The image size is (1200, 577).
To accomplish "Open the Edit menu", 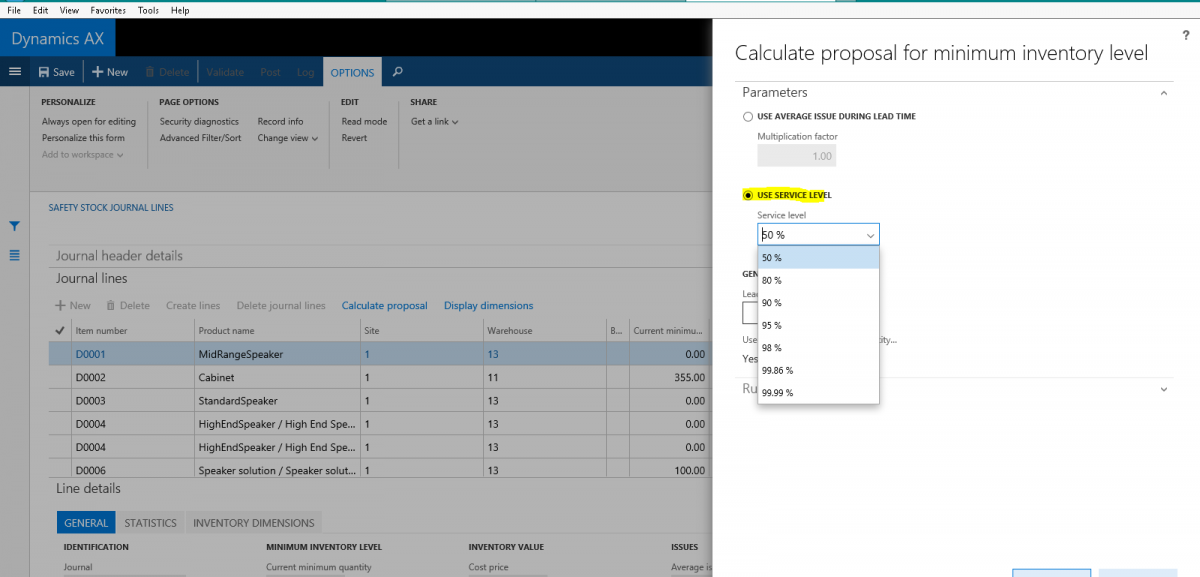I will pos(40,9).
